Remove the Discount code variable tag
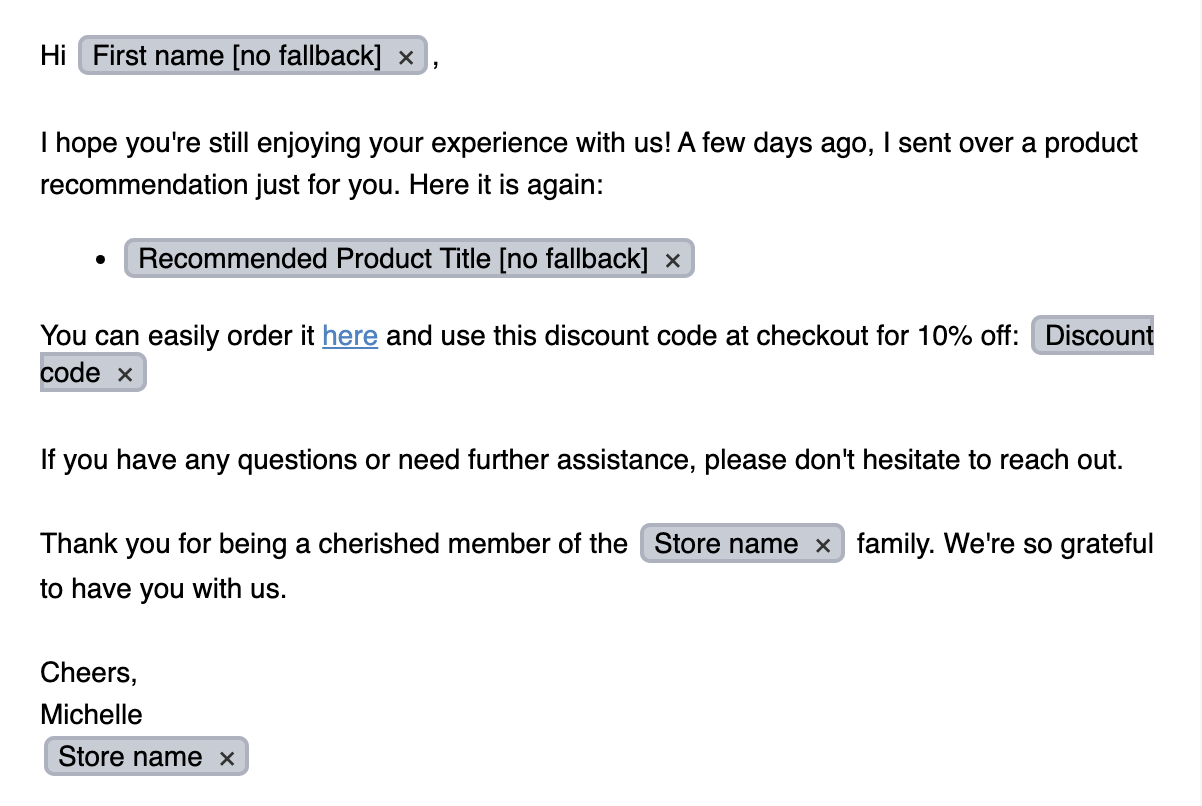The image size is (1202, 806). [x=125, y=375]
